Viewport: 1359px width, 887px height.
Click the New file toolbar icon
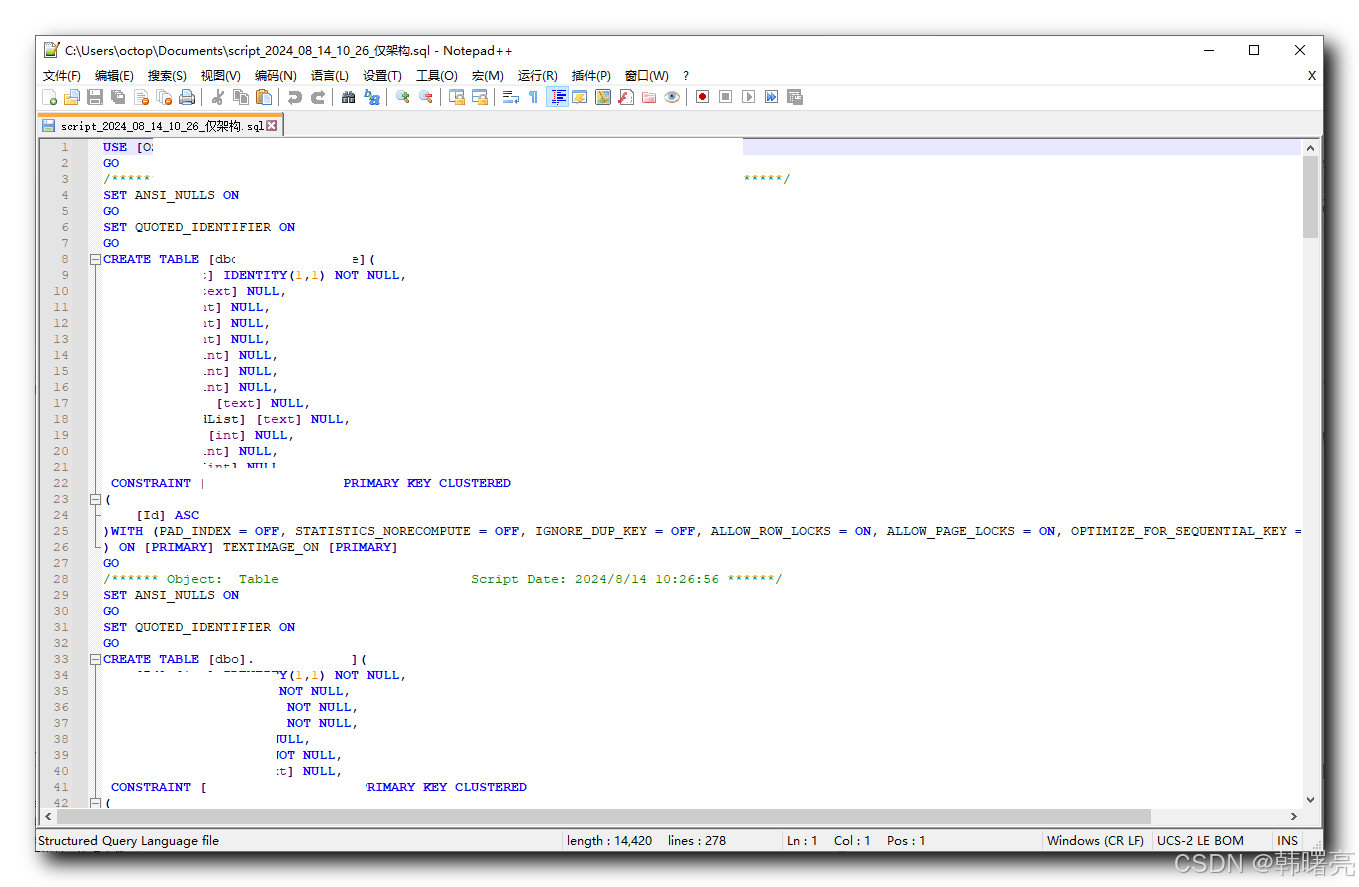[x=49, y=97]
